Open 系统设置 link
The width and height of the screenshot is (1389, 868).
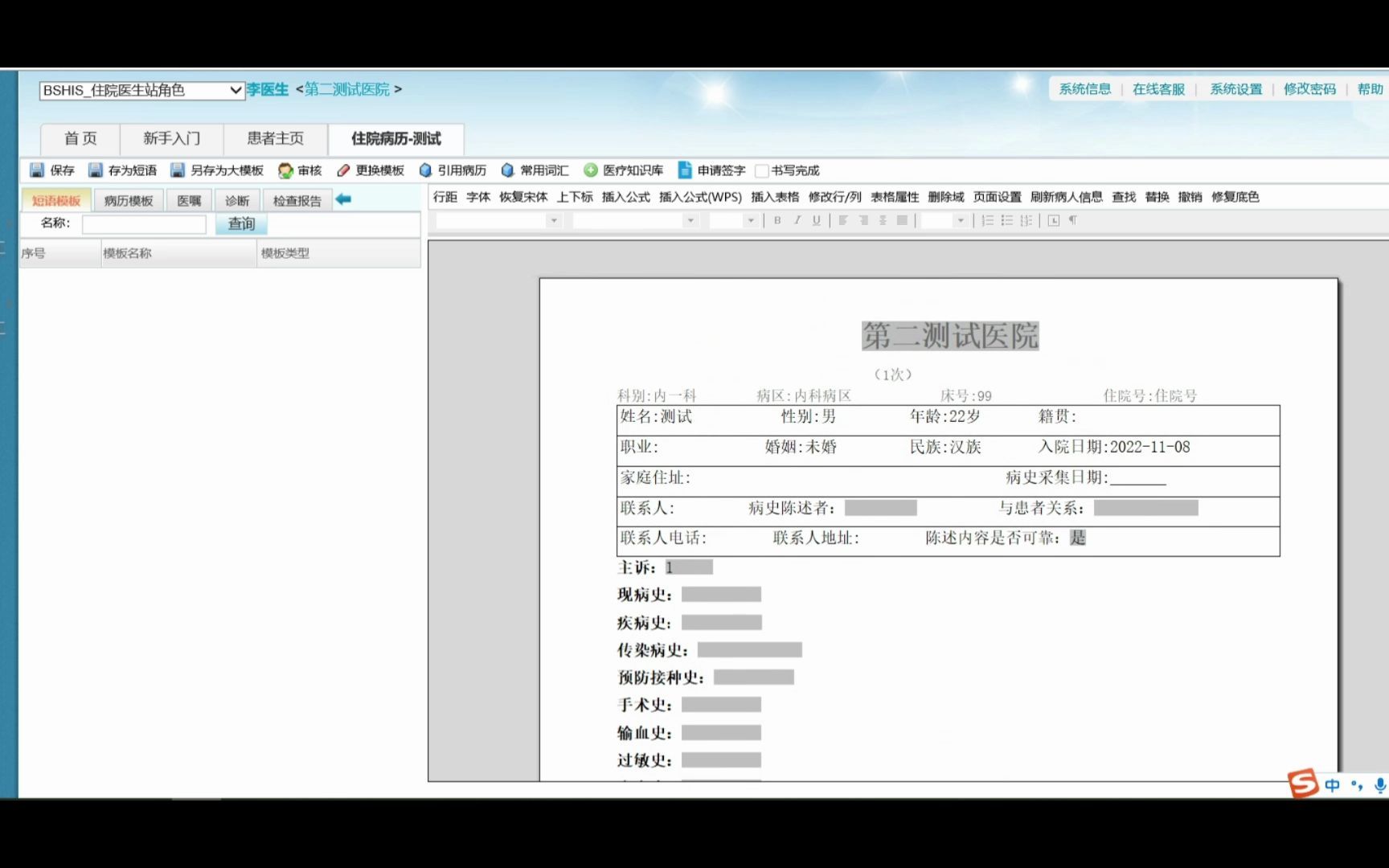coord(1236,89)
